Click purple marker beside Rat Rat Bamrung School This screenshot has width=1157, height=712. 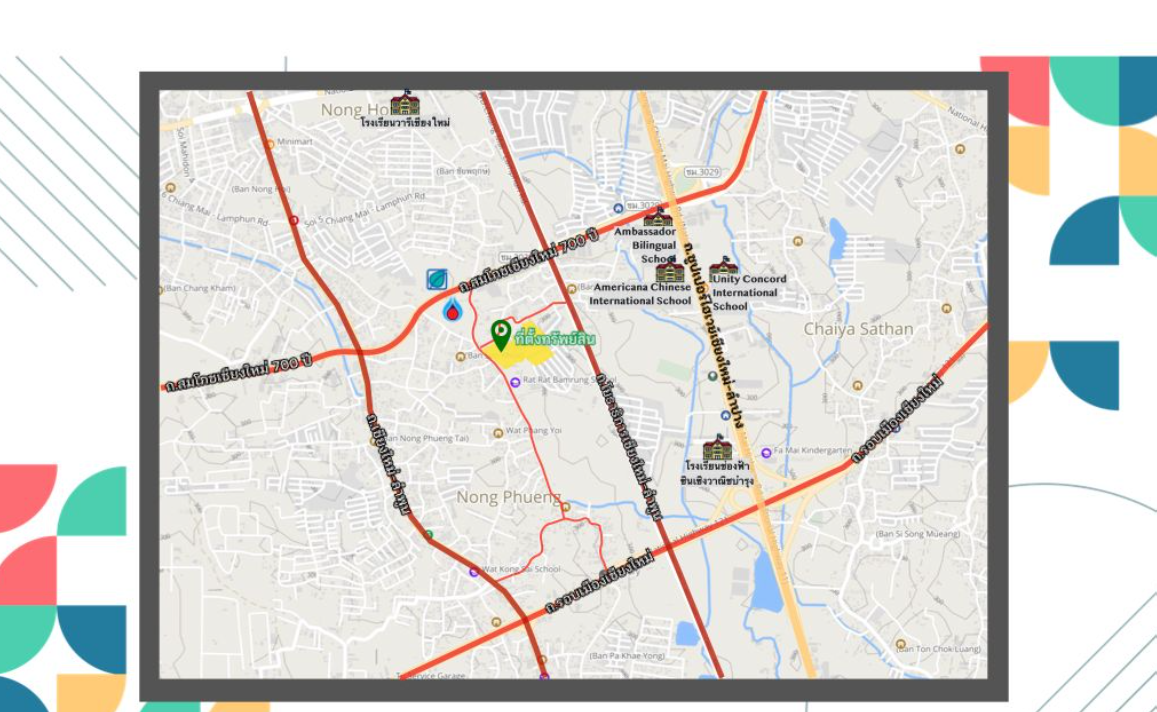pos(515,381)
